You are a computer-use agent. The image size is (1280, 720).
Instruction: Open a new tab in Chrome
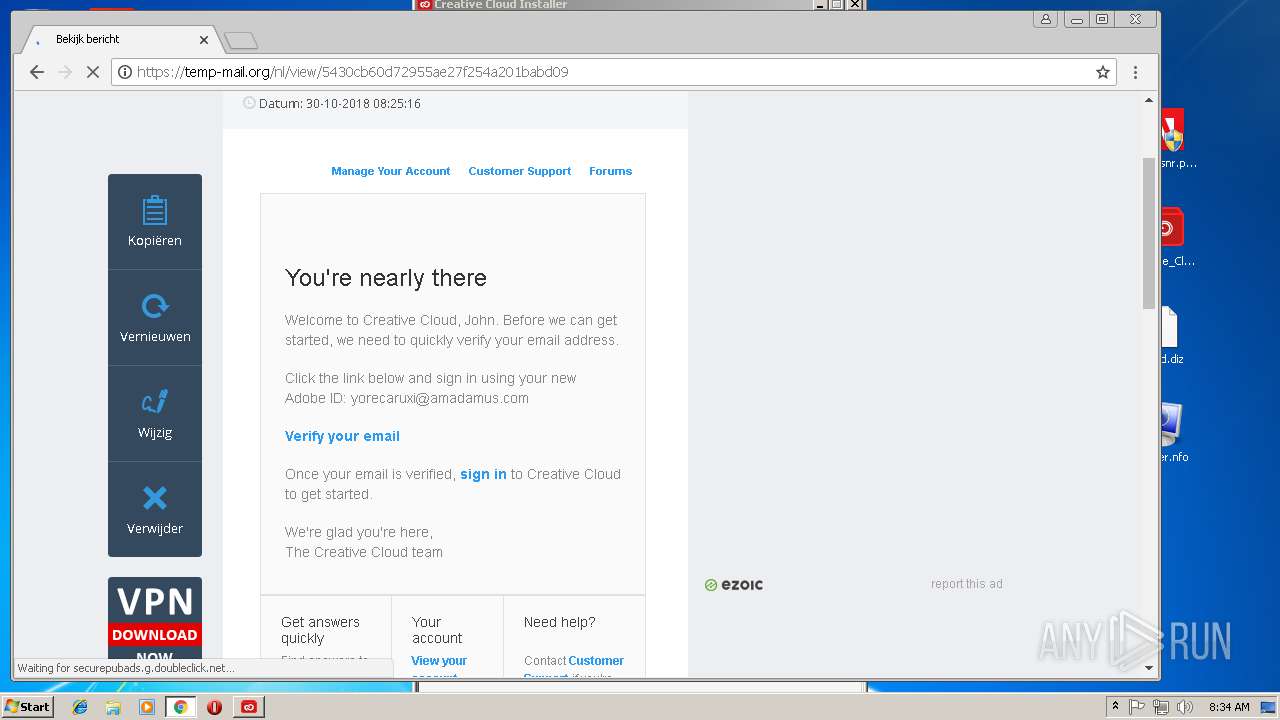click(241, 40)
